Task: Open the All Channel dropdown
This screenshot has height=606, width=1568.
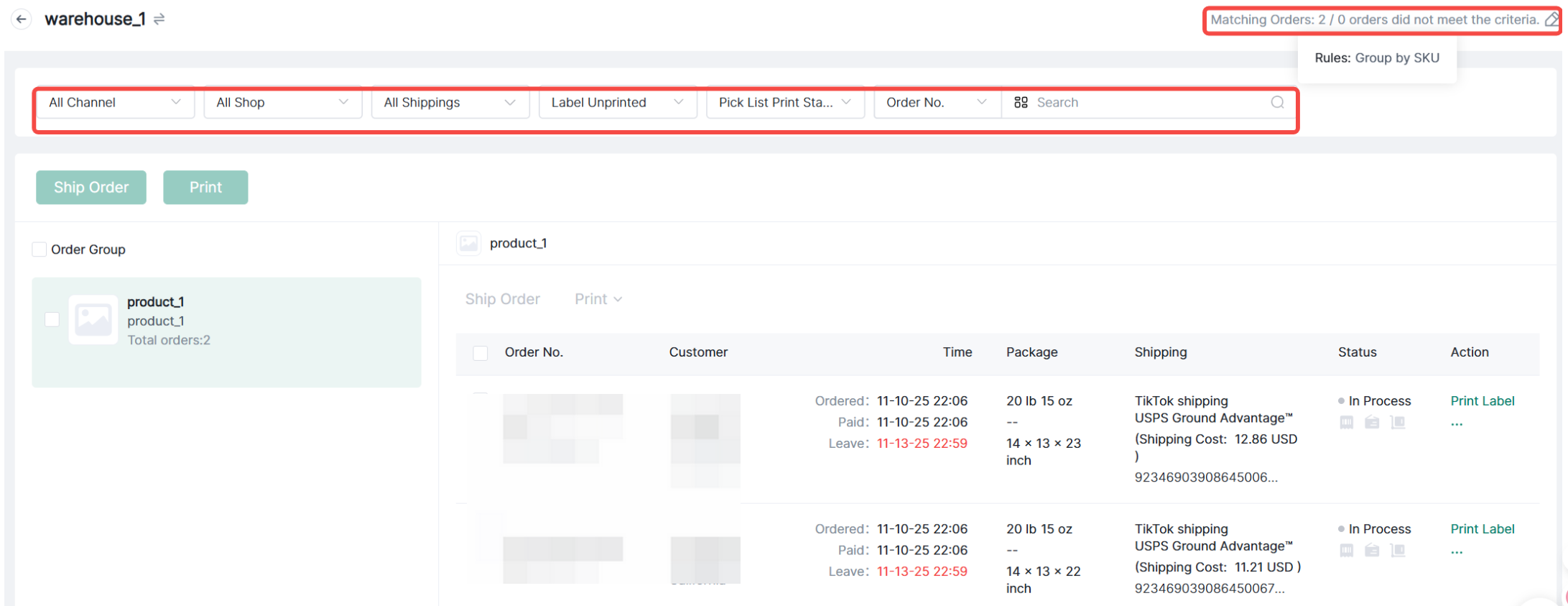Action: click(114, 103)
